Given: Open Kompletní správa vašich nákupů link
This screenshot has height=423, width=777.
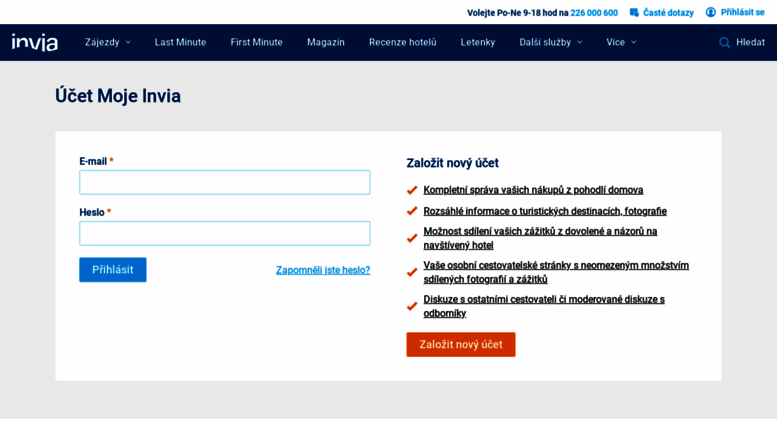Looking at the screenshot, I should click(x=533, y=190).
